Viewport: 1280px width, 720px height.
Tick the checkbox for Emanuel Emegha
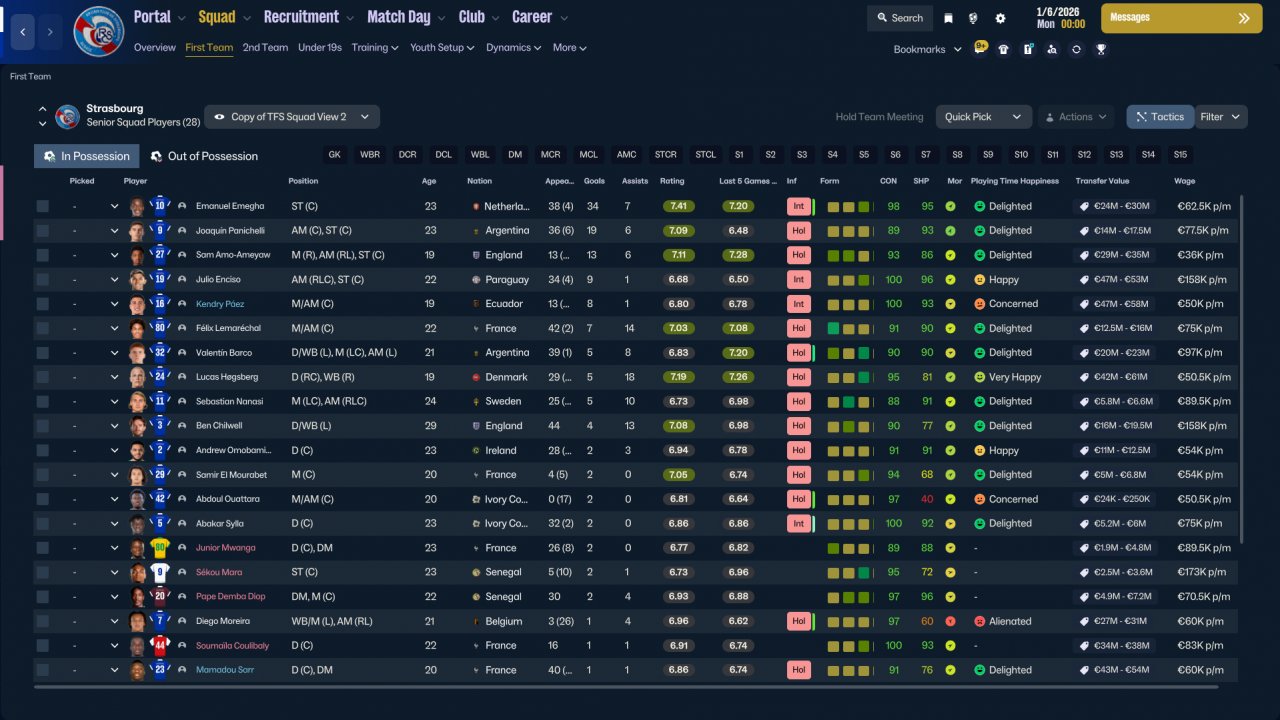click(42, 206)
